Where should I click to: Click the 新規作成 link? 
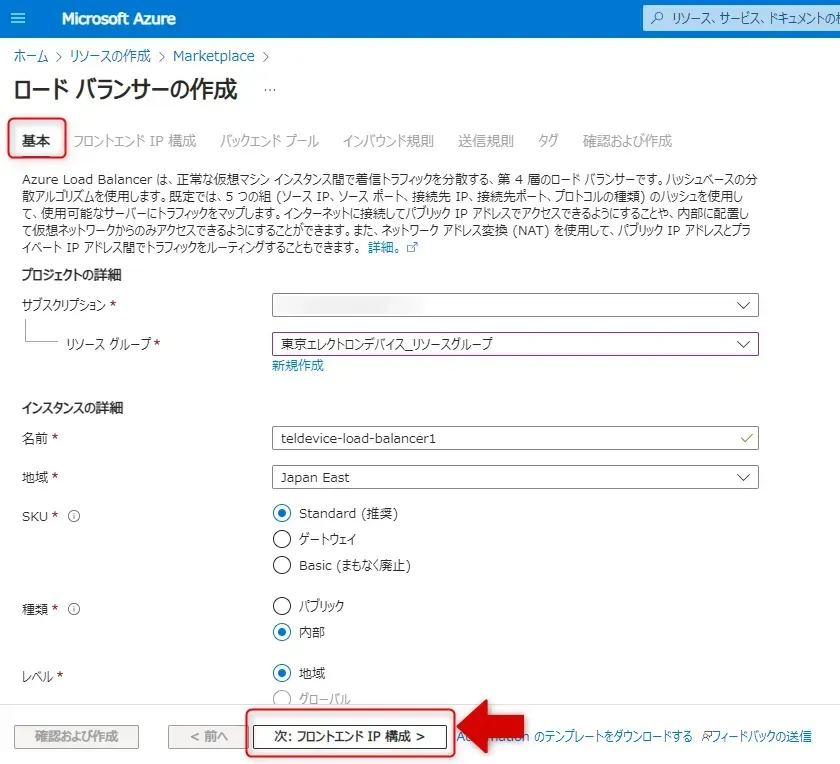click(298, 366)
